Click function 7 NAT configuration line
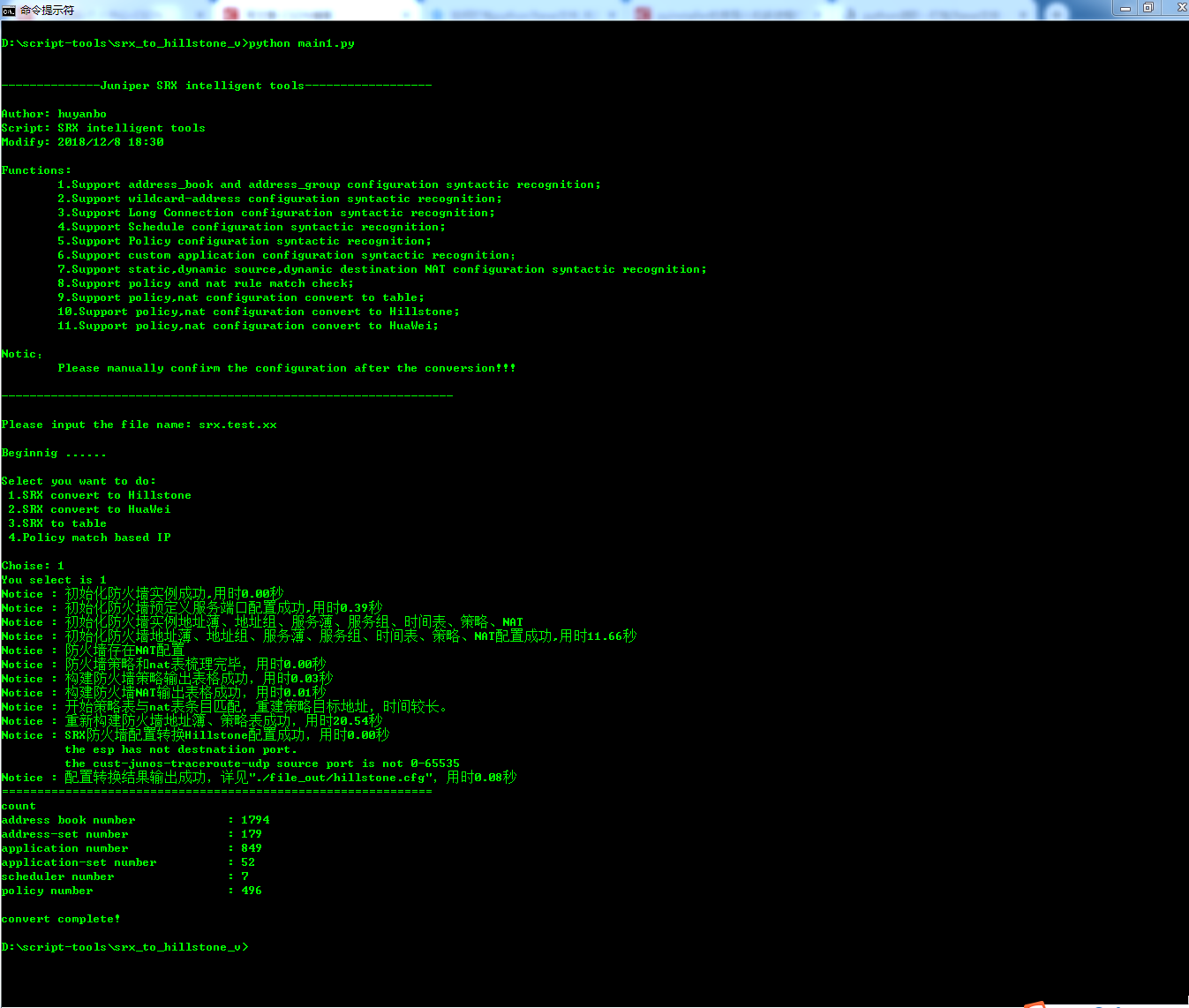1189x1008 pixels. [x=382, y=269]
